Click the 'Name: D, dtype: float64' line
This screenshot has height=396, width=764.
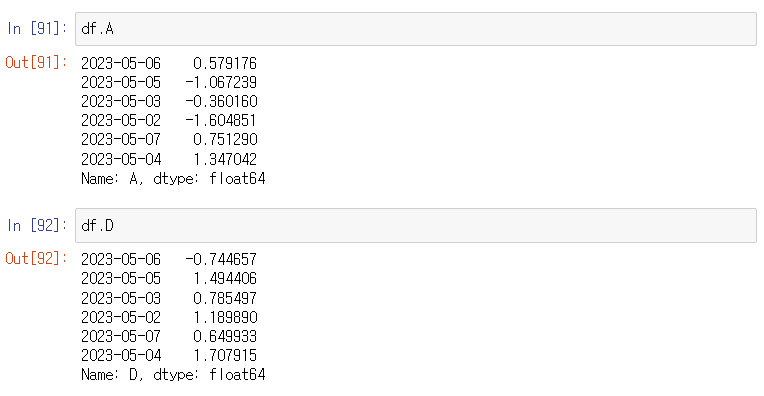point(173,375)
